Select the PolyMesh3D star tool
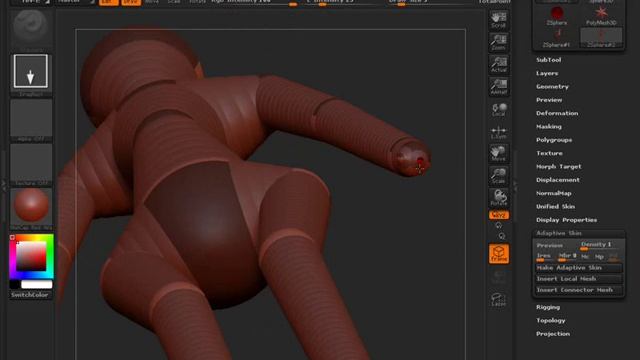The height and width of the screenshot is (360, 640). point(601,16)
